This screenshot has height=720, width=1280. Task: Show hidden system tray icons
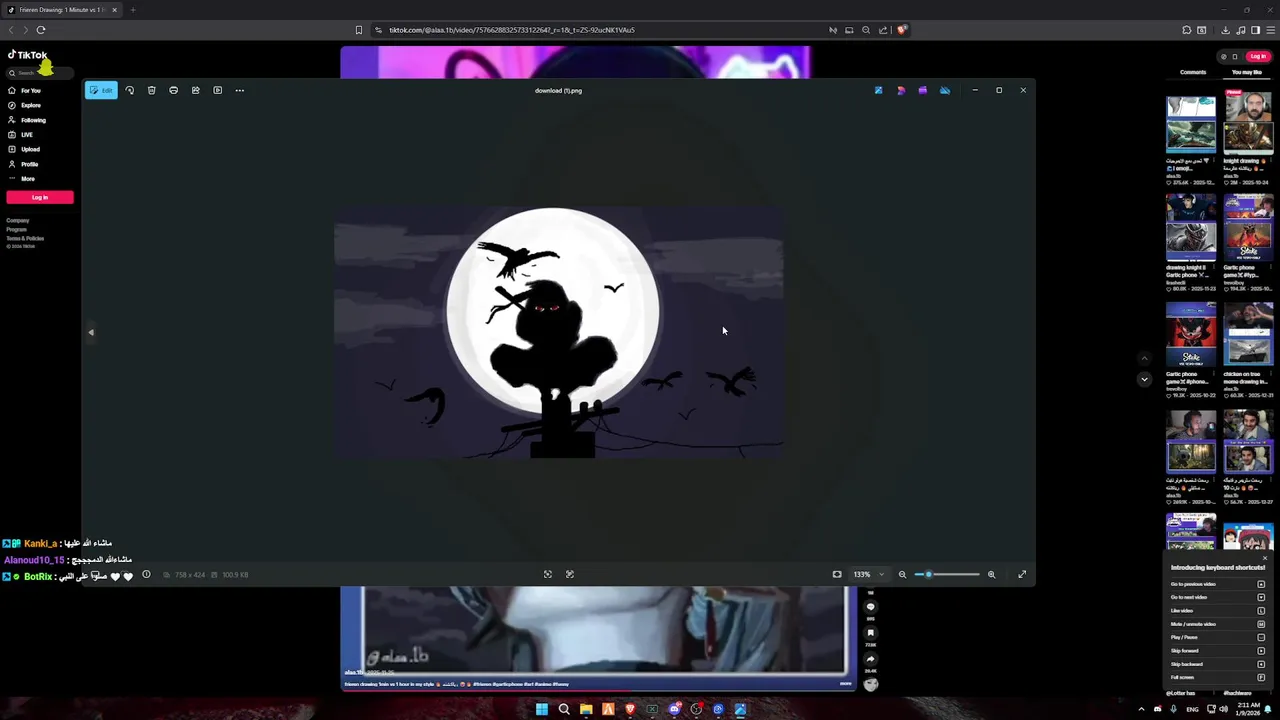click(1141, 709)
